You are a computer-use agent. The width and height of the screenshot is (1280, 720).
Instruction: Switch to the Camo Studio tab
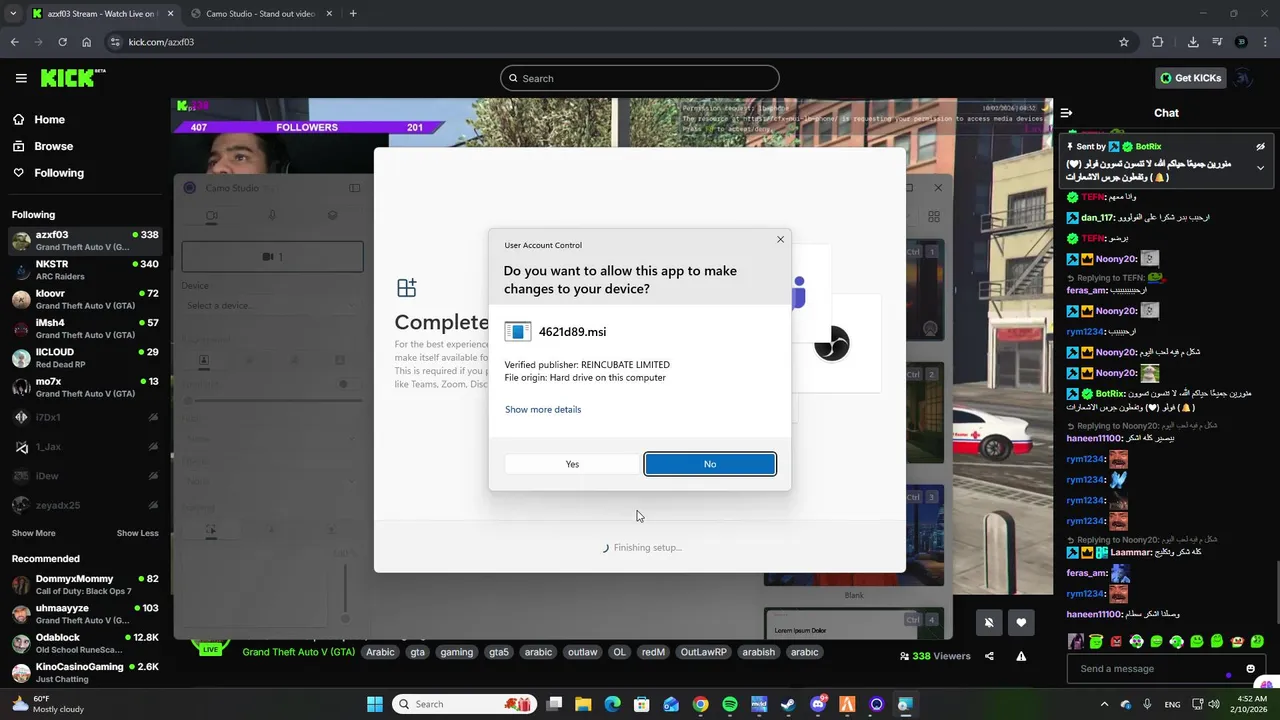(260, 14)
